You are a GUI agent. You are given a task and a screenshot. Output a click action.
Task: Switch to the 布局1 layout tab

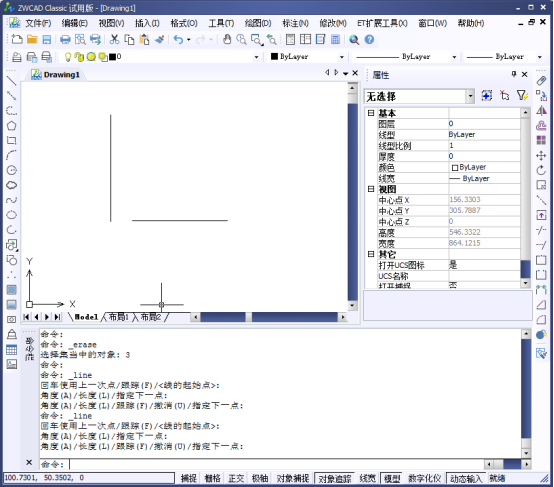[119, 317]
